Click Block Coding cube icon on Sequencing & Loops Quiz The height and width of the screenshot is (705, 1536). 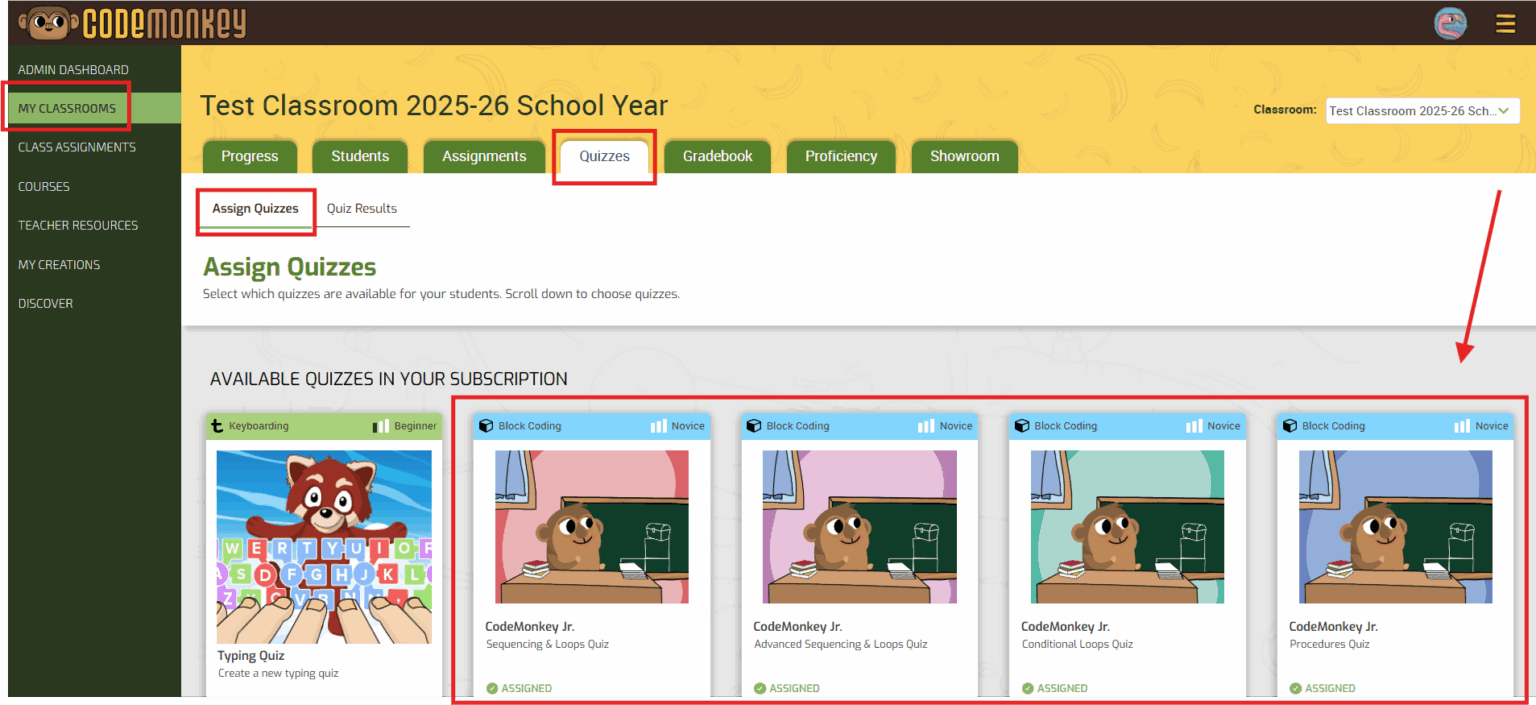click(x=486, y=426)
